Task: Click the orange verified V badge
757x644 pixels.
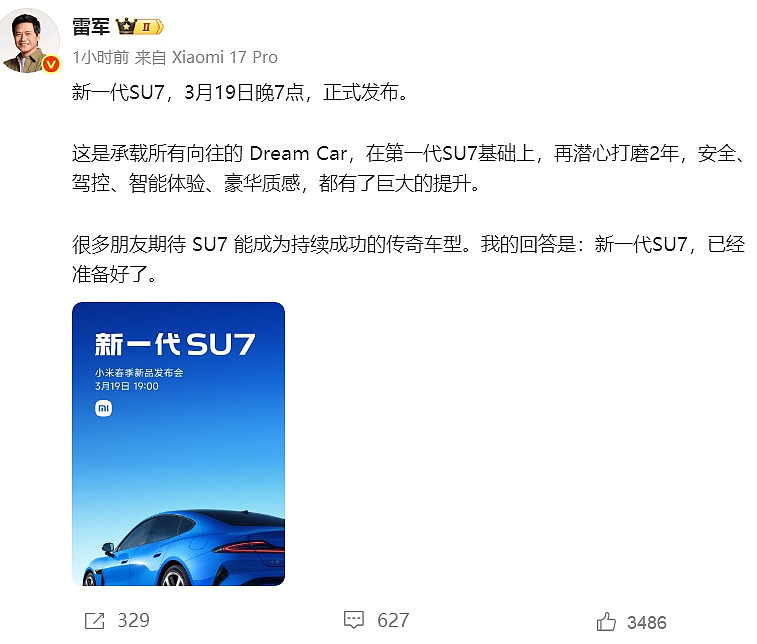Action: pos(51,64)
